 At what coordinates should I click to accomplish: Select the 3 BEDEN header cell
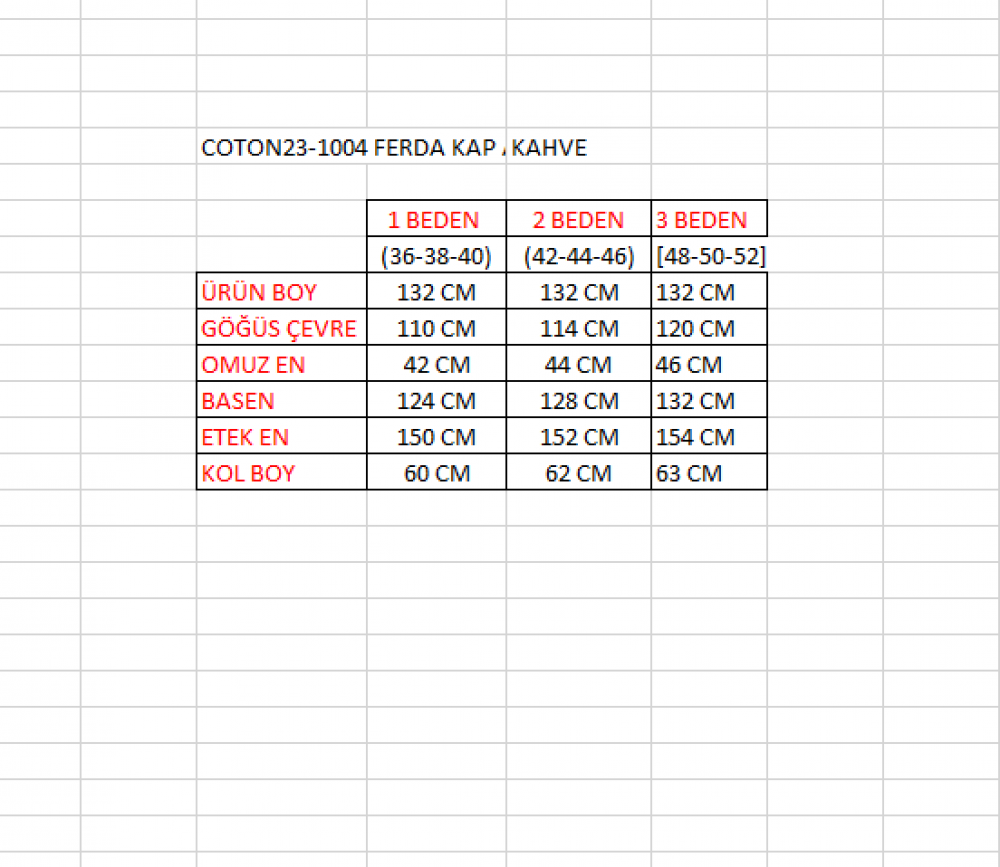(709, 219)
